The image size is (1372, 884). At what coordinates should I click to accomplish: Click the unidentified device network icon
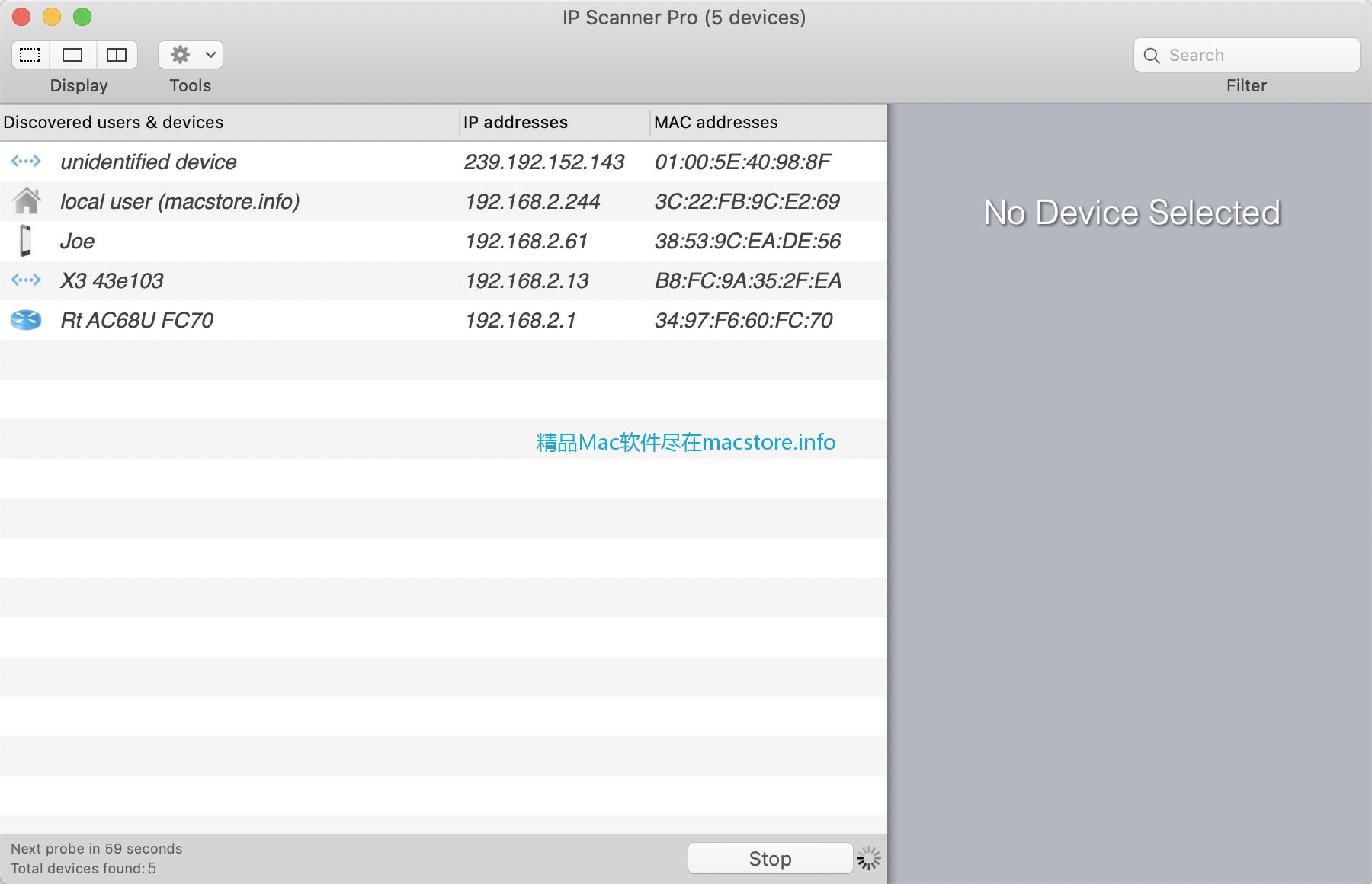point(26,161)
